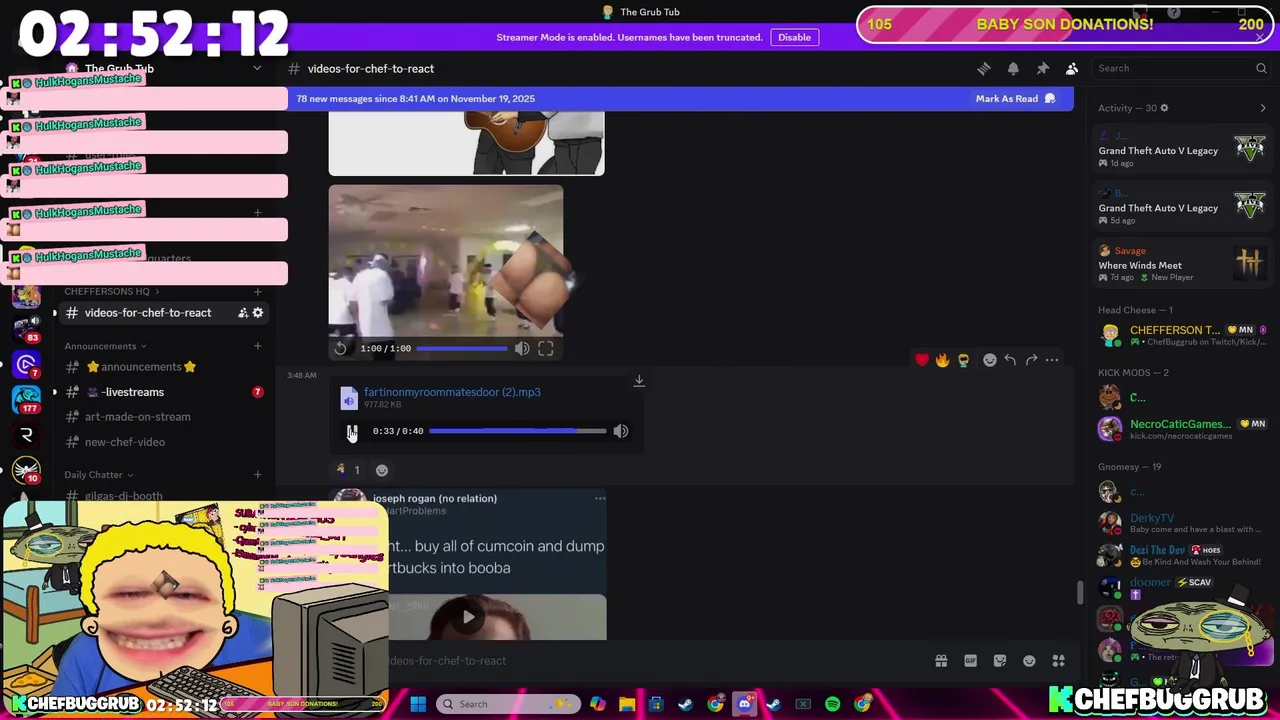Open first Grand Theft Auto V Legacy activity card
Image resolution: width=1280 pixels, height=720 pixels.
[x=1182, y=149]
